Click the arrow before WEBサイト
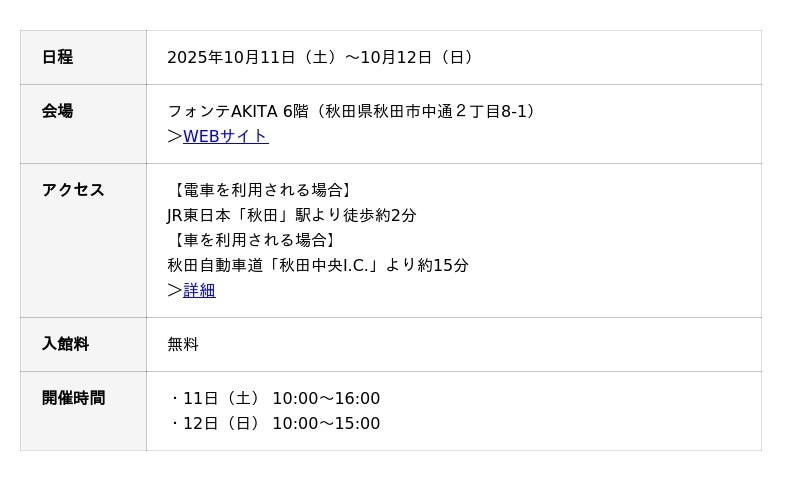The height and width of the screenshot is (481, 800). pyautogui.click(x=174, y=136)
